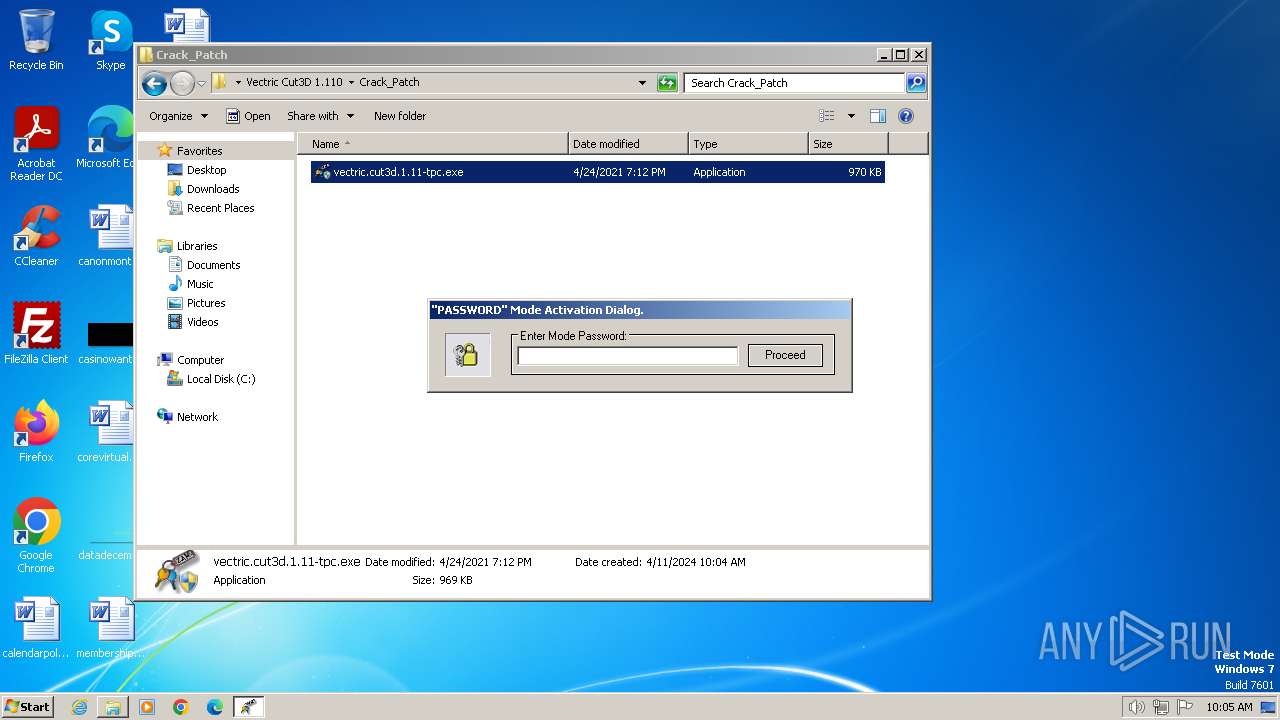Open the recent pages dropdown arrow
This screenshot has width=1280, height=720.
tap(202, 83)
